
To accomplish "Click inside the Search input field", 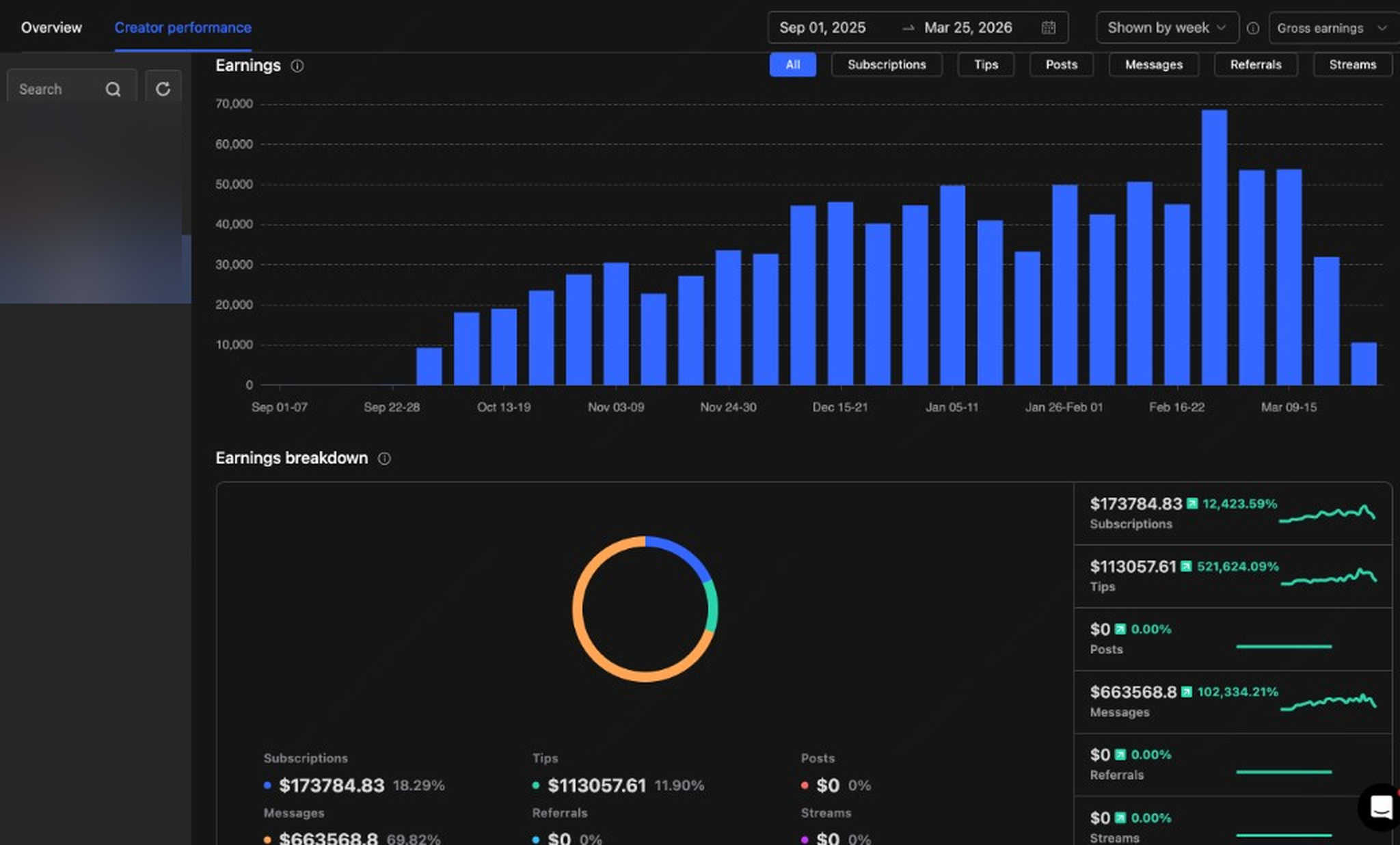I will (55, 89).
